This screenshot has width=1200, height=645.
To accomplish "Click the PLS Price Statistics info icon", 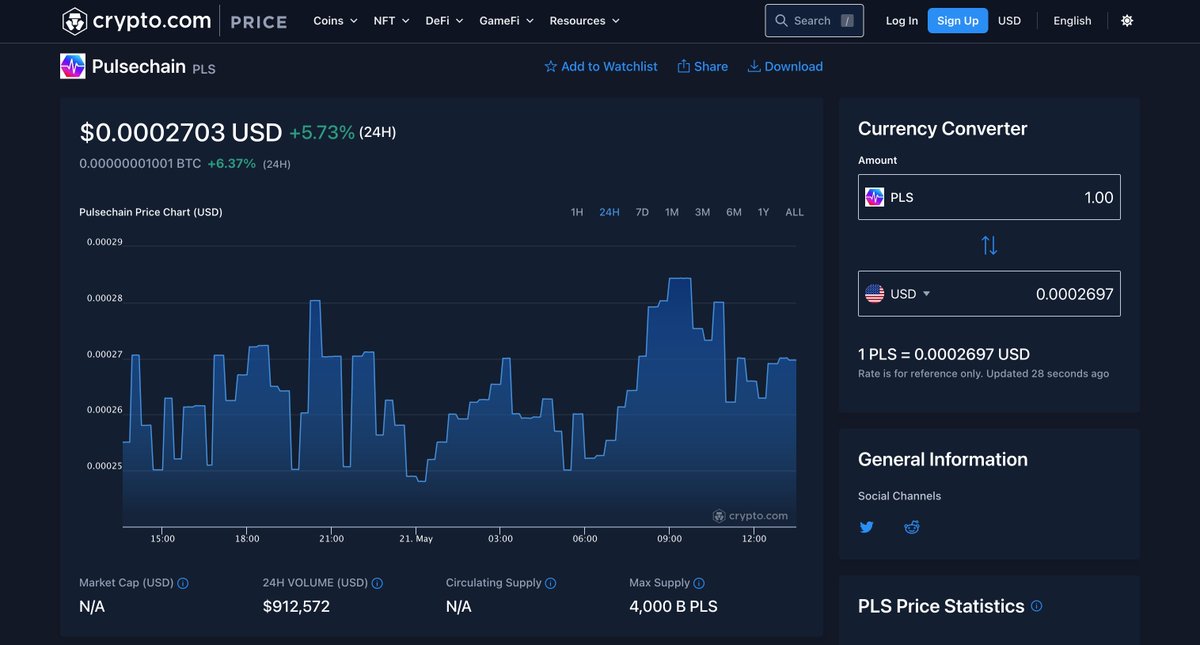I will click(x=1036, y=606).
